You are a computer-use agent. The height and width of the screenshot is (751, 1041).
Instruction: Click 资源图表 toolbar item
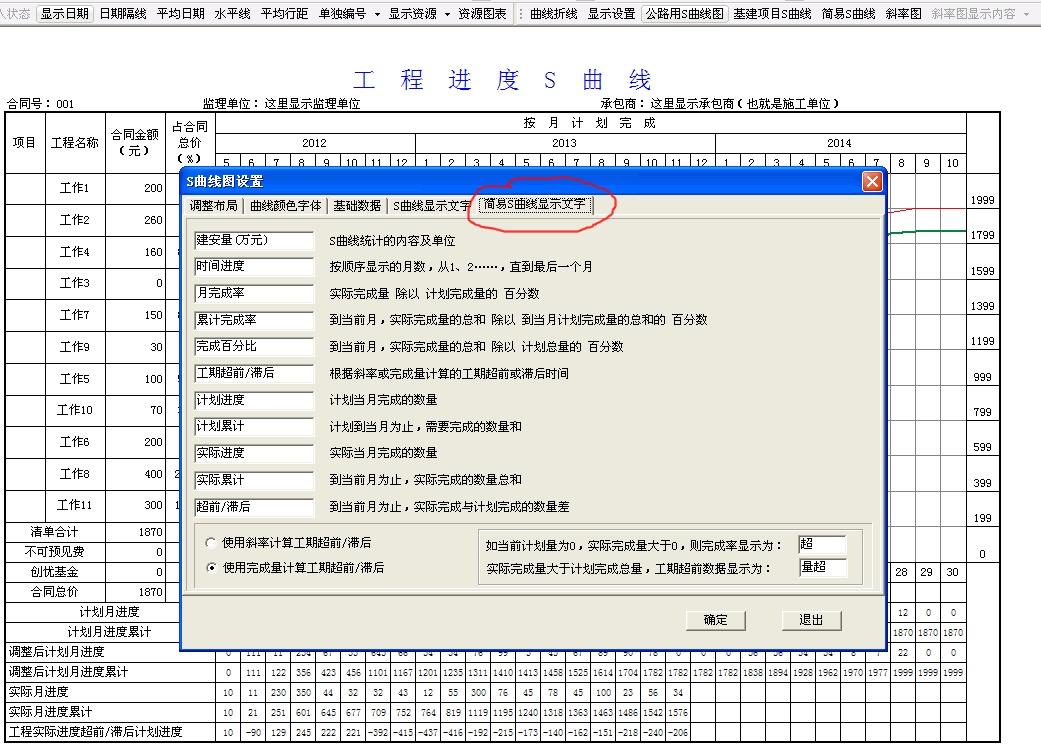point(482,13)
